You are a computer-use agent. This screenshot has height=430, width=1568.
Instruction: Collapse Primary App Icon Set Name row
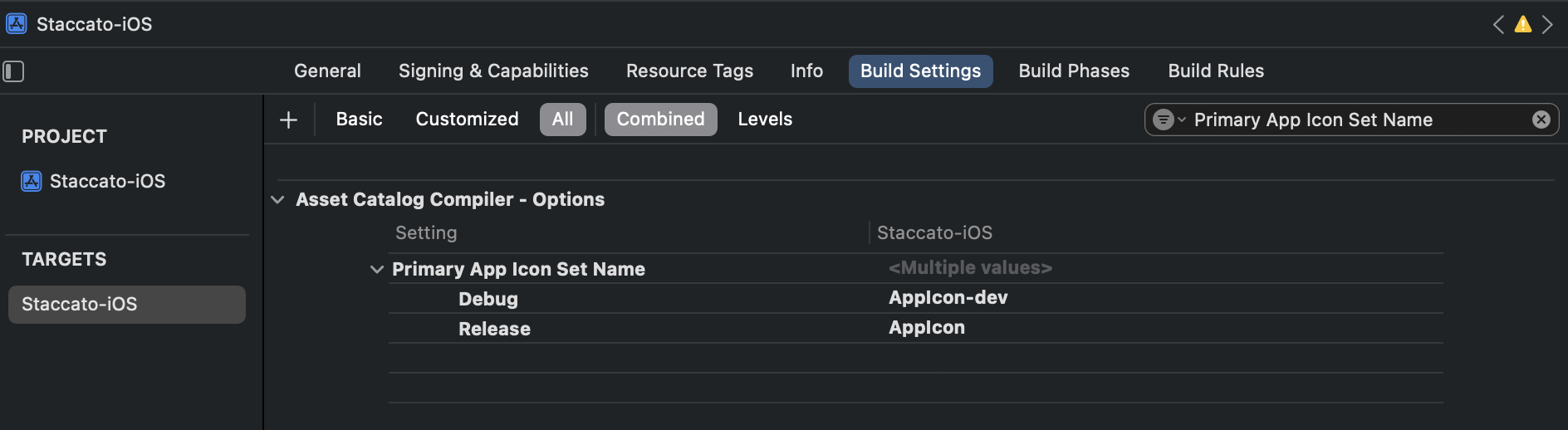pos(377,269)
